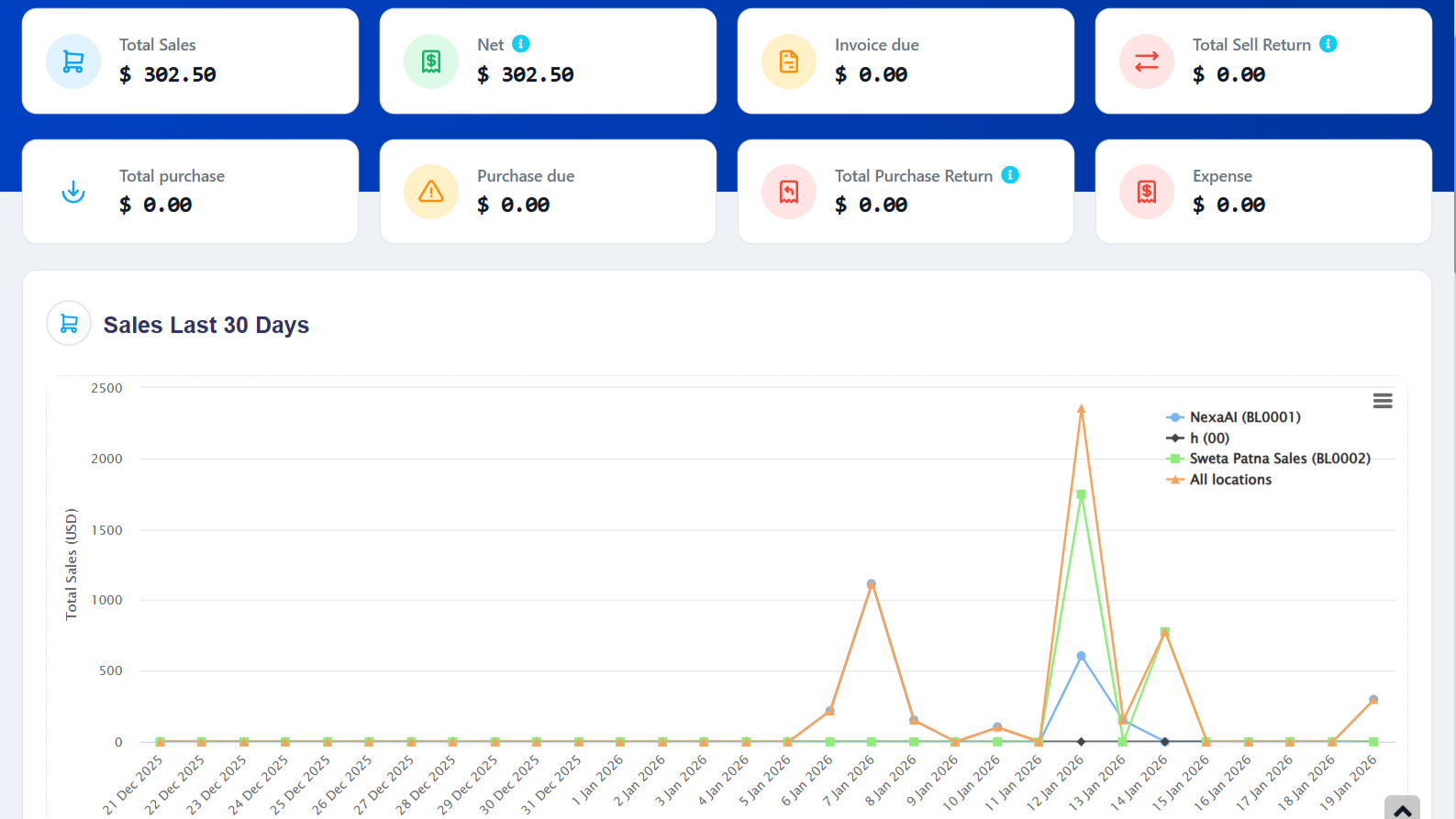Viewport: 1456px width, 819px height.
Task: Click the 12 Jan 2026 peak data point
Action: click(x=1081, y=409)
